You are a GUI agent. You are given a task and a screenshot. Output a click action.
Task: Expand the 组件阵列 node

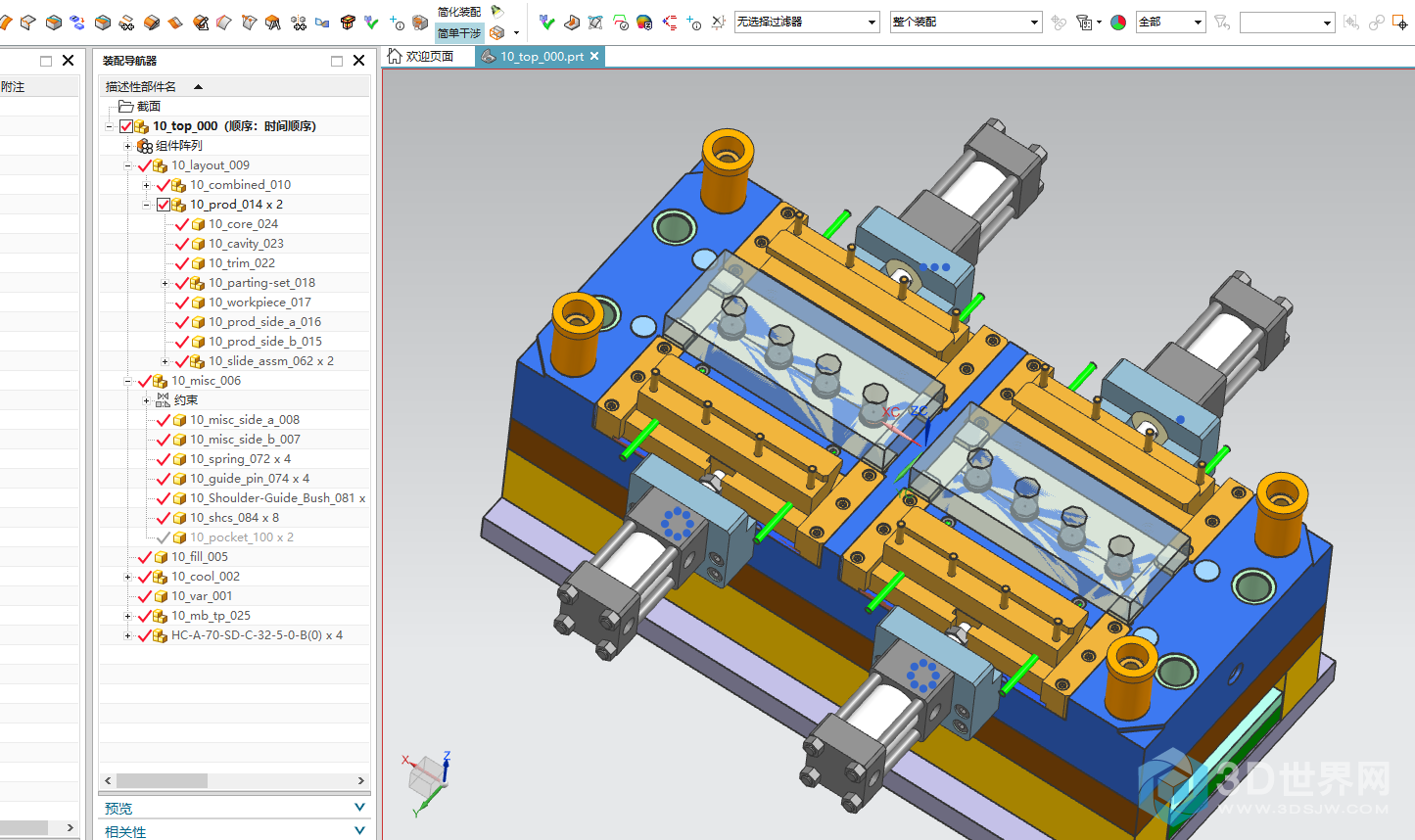(127, 146)
